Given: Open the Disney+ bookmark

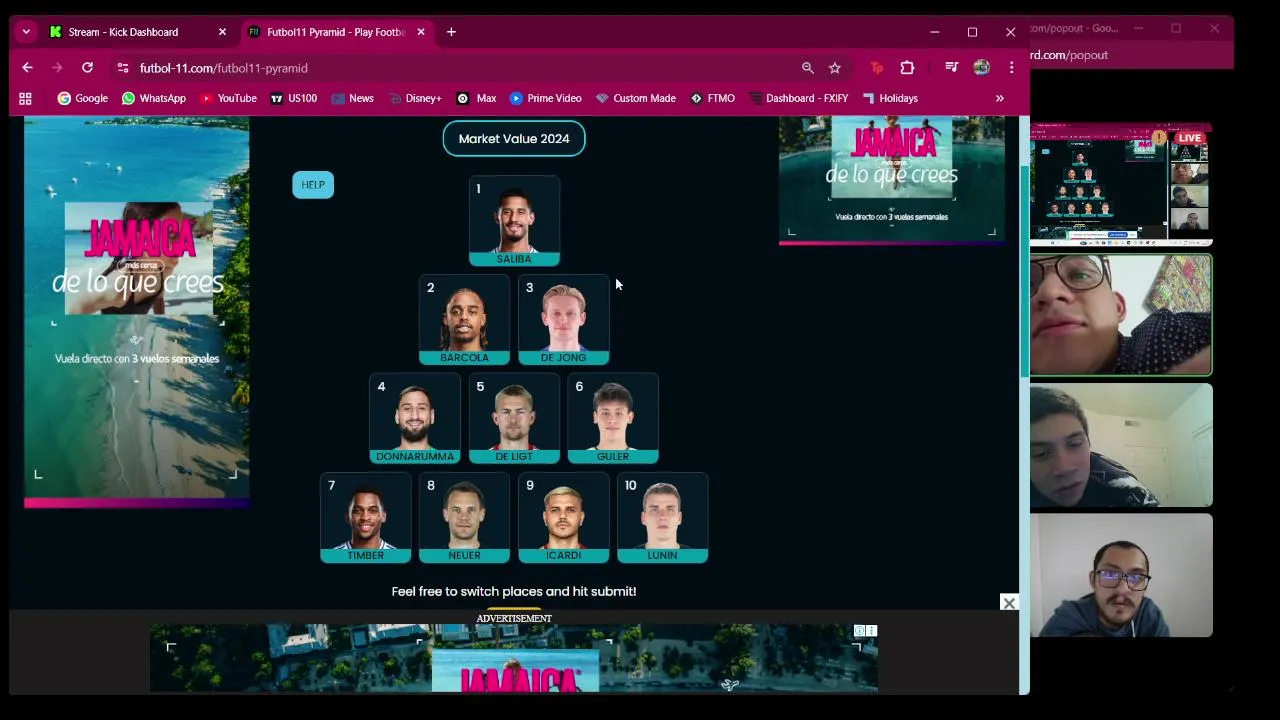Looking at the screenshot, I should coord(415,98).
